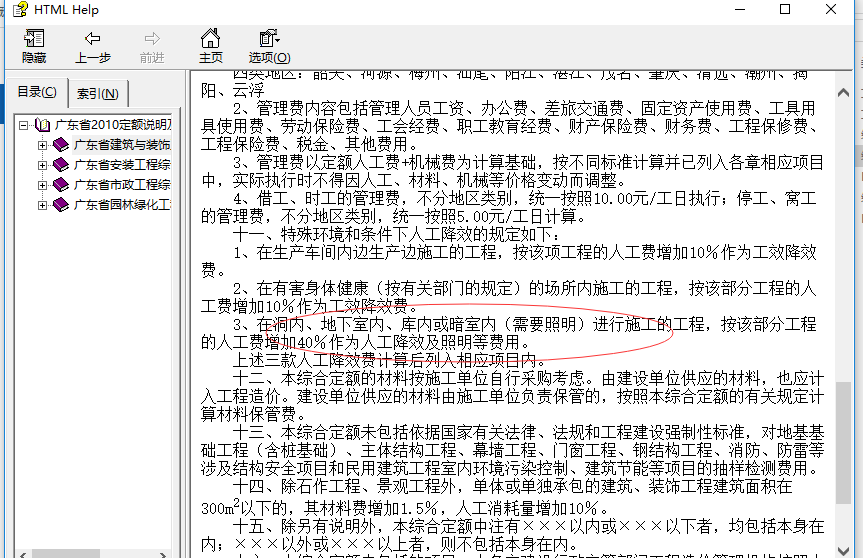Expand the 广东省园林绿化工 tree node

[x=42, y=205]
